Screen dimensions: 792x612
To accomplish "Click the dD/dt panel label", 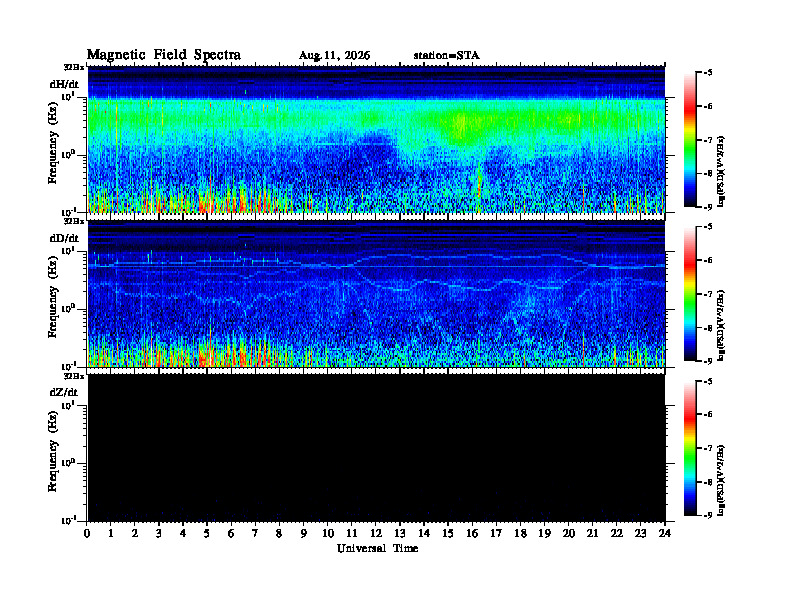I will tap(64, 238).
